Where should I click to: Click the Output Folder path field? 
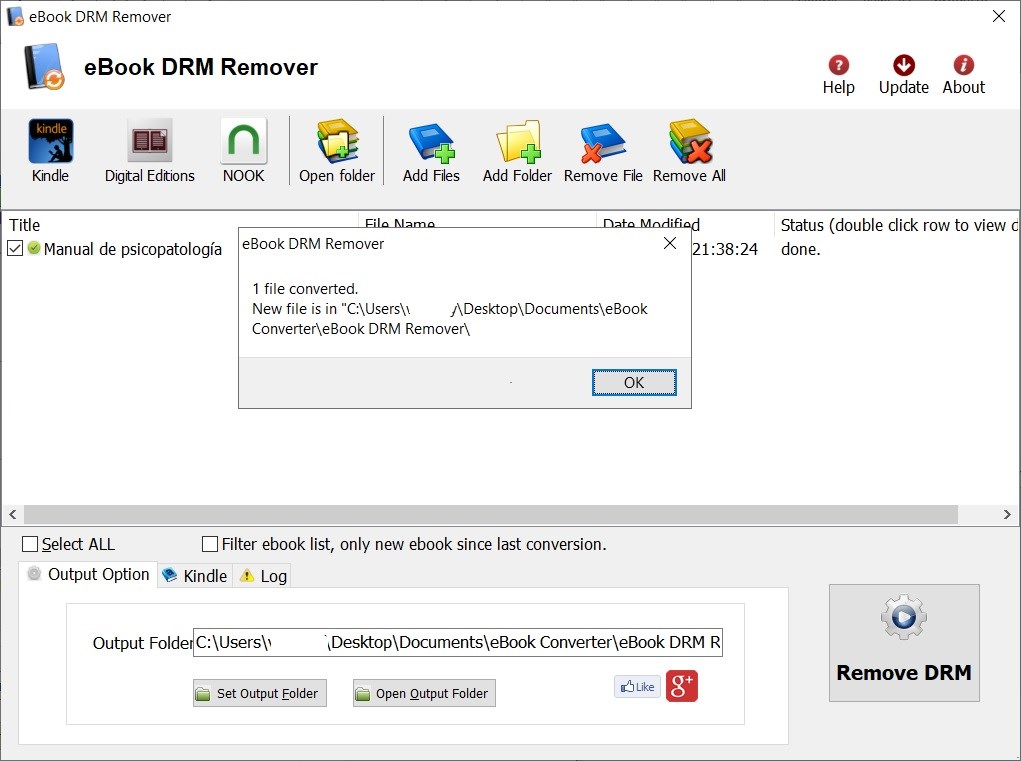(458, 643)
